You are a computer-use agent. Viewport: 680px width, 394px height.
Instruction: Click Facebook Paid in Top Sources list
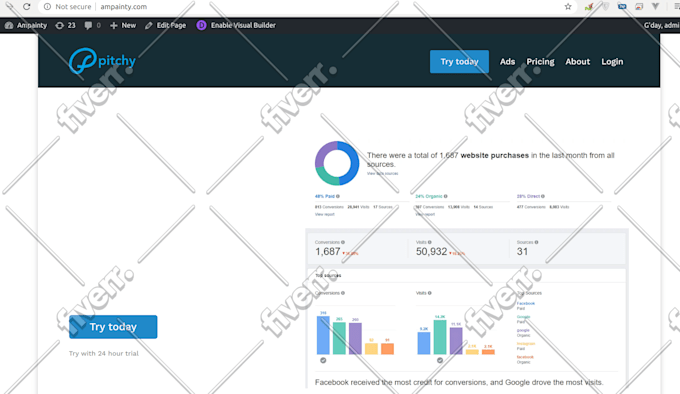526,306
